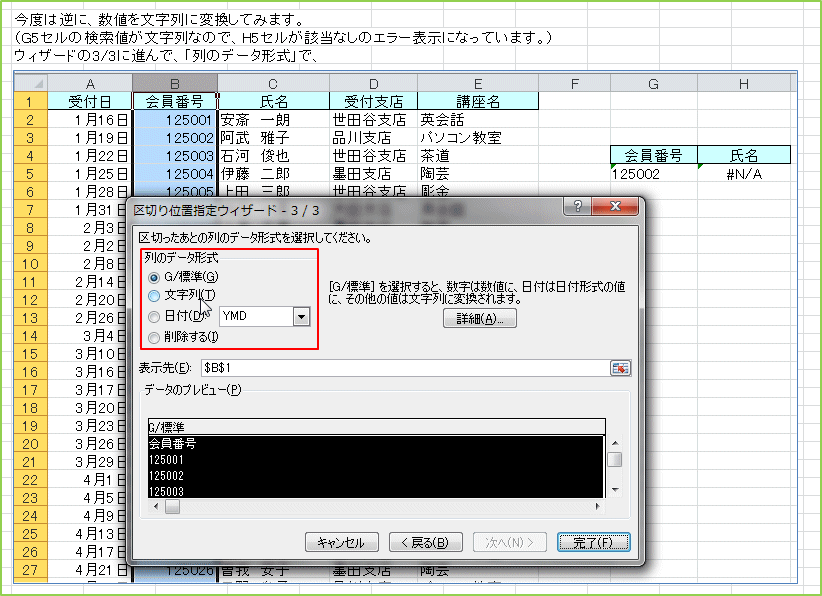The image size is (822, 596).
Task: Click the 会員番号 header in column G
Action: tap(654, 155)
